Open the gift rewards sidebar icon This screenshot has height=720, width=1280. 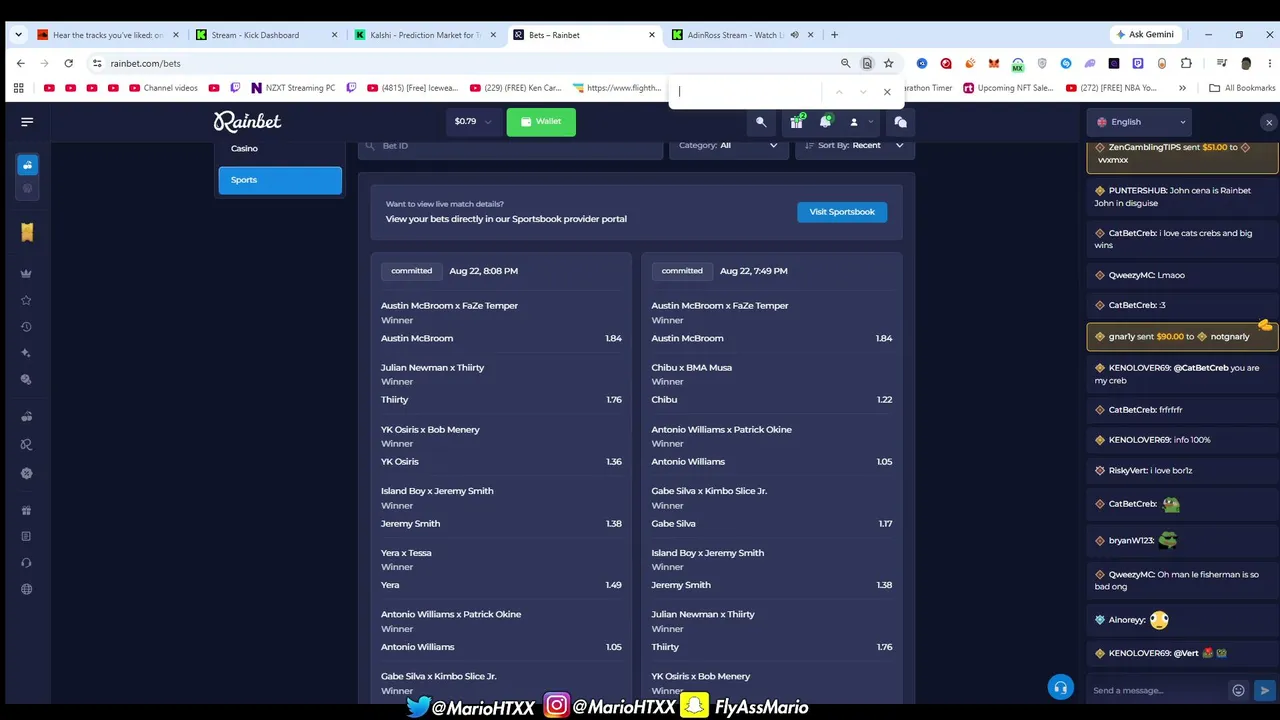[27, 510]
